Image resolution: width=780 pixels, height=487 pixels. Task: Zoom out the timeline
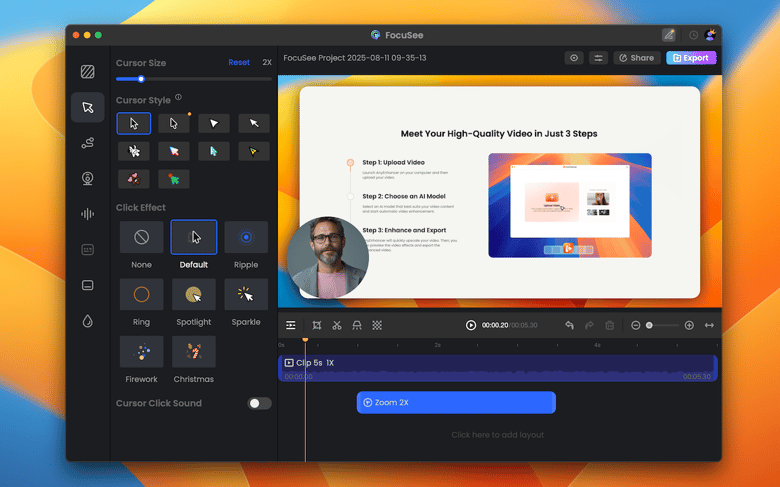(635, 325)
